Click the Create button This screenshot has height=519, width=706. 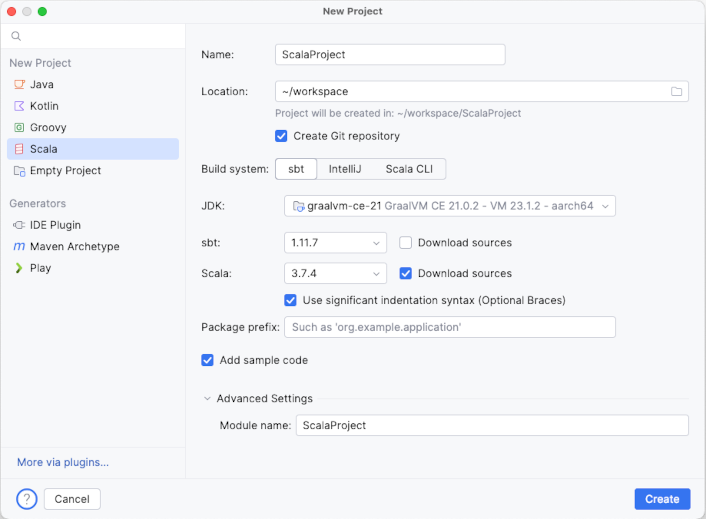click(662, 499)
